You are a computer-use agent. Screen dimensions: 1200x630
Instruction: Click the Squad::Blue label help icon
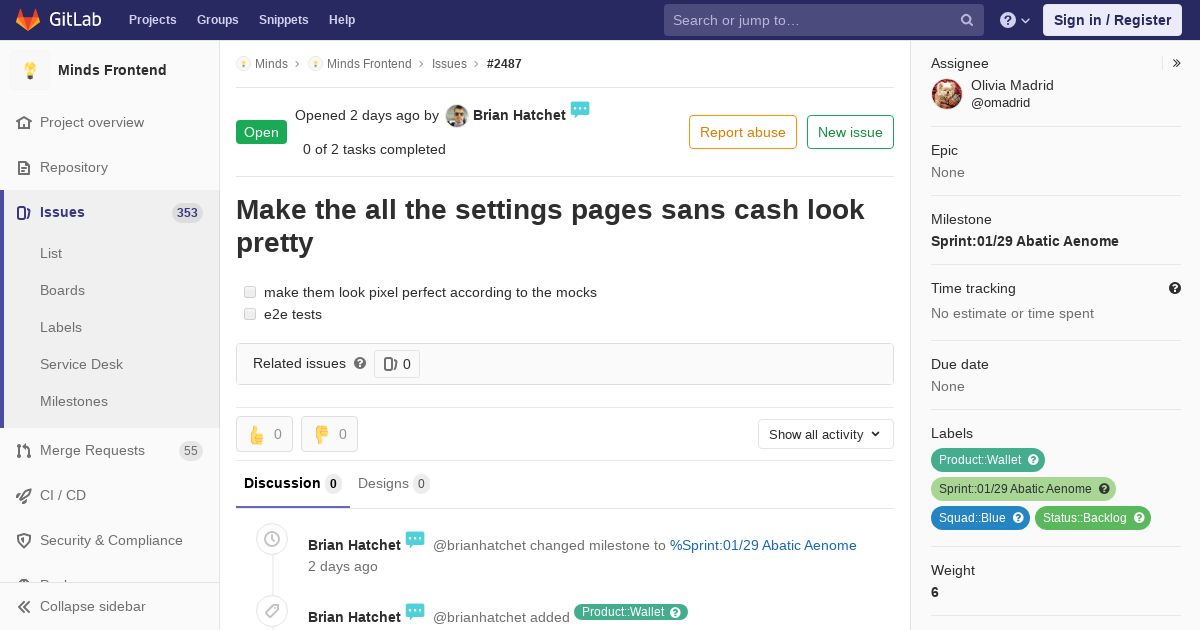coord(1018,518)
